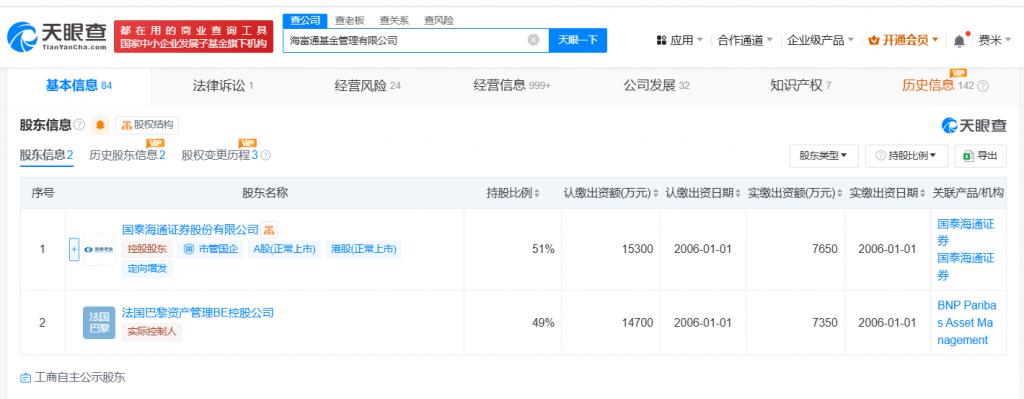This screenshot has height=399, width=1024.
Task: Clear the search box text
Action: 534,40
